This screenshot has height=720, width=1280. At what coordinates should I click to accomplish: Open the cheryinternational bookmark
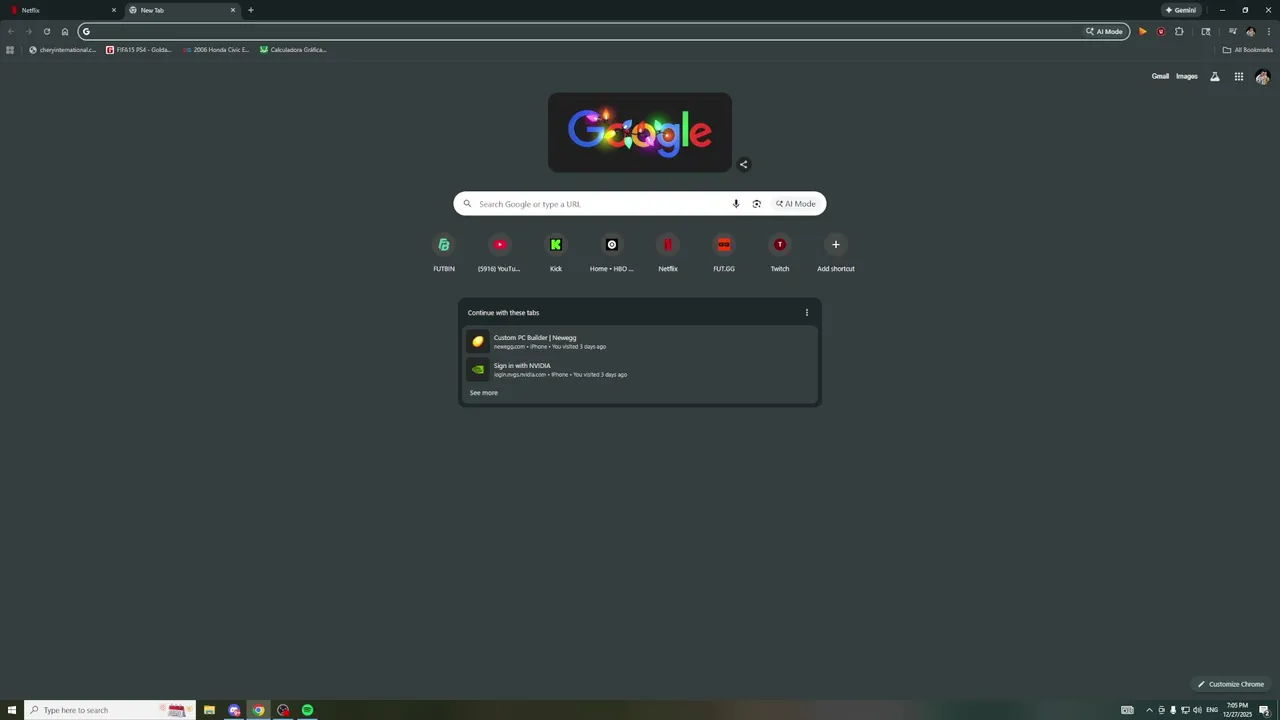tap(63, 49)
